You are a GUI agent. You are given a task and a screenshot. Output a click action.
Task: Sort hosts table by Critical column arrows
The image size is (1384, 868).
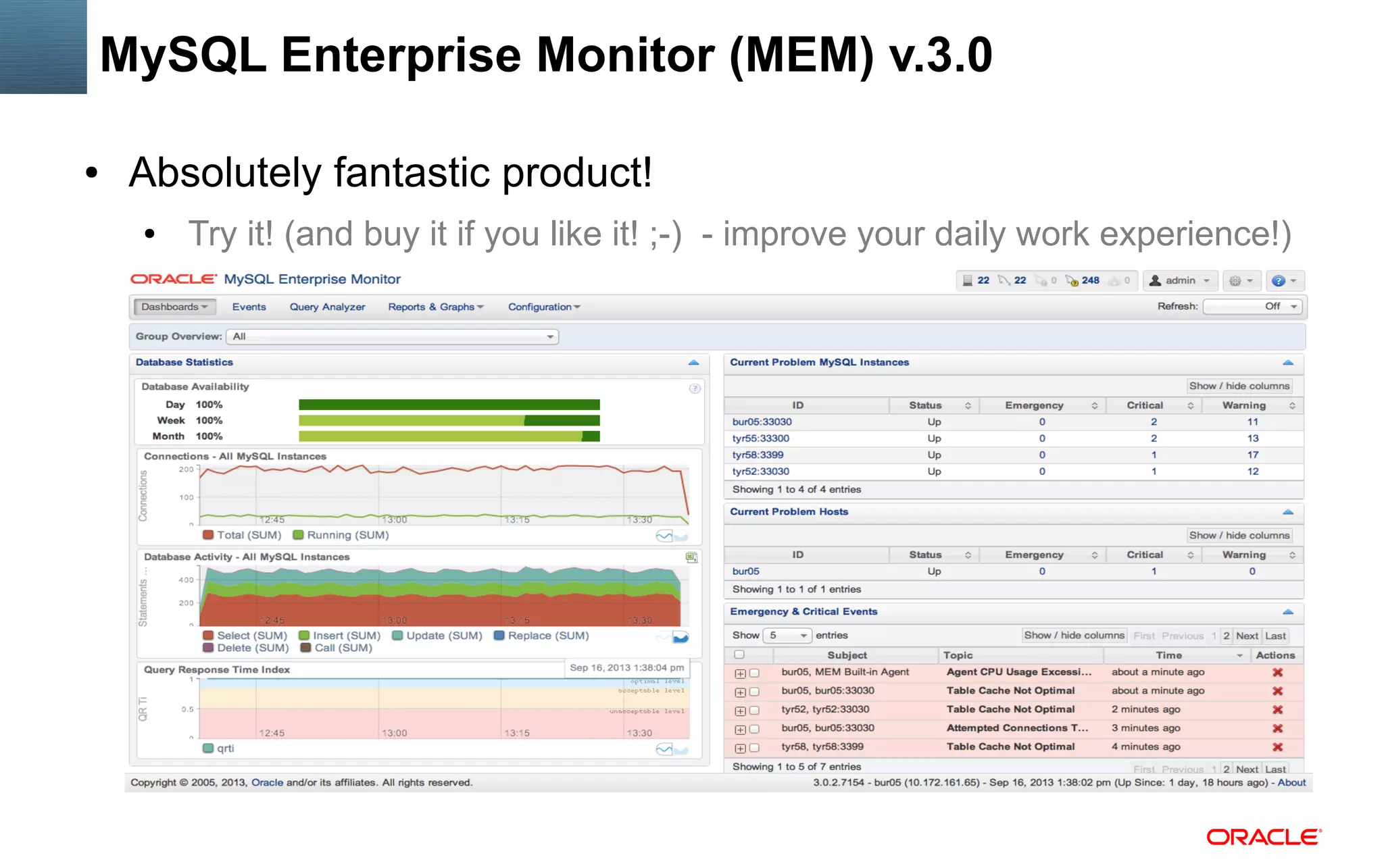pyautogui.click(x=1190, y=555)
